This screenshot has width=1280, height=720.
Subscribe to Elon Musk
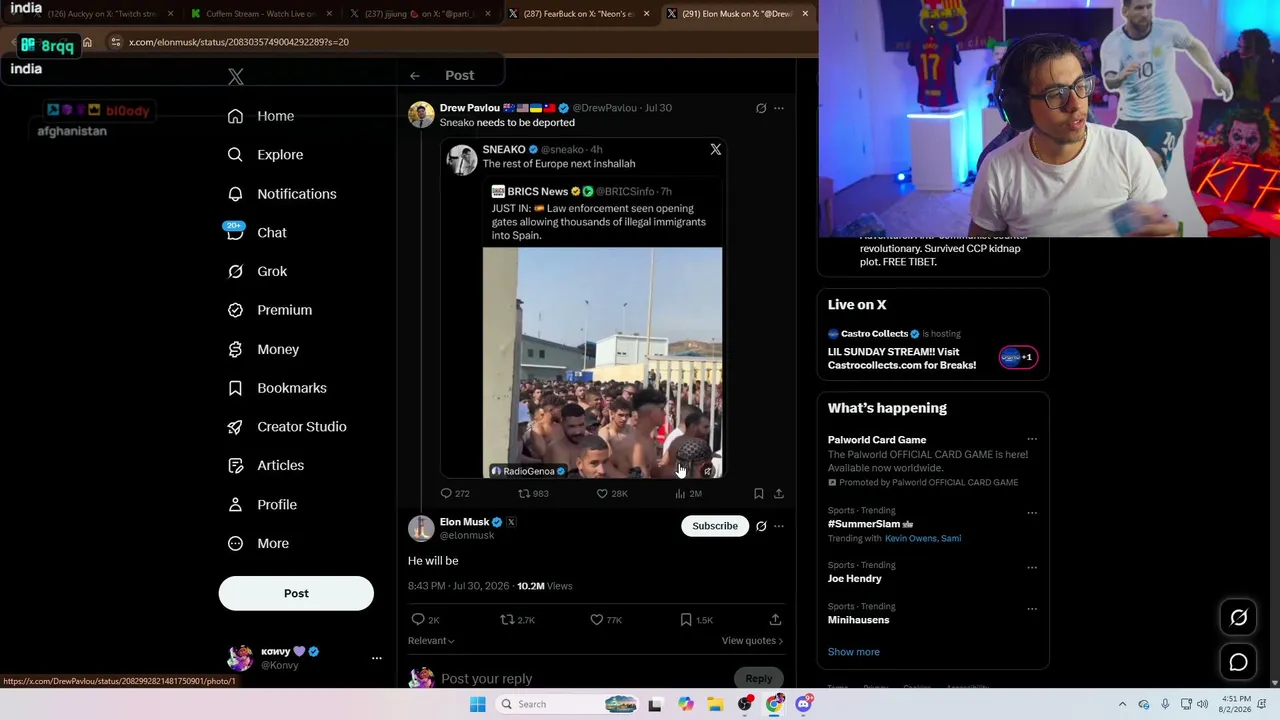click(x=715, y=526)
